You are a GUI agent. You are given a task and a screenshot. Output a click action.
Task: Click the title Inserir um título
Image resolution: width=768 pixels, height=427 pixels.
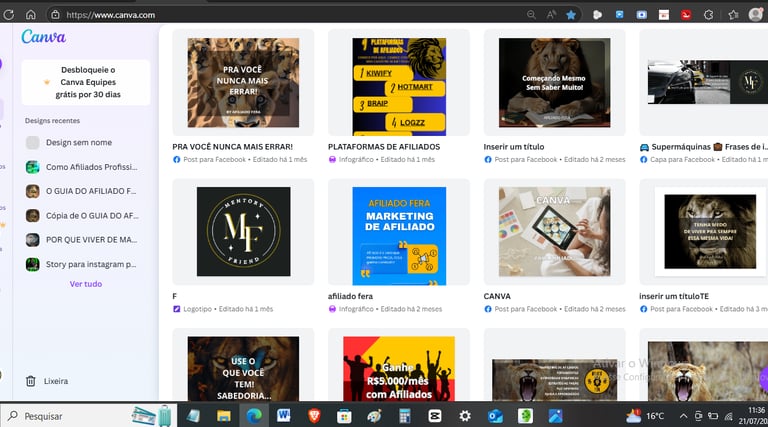coord(514,146)
